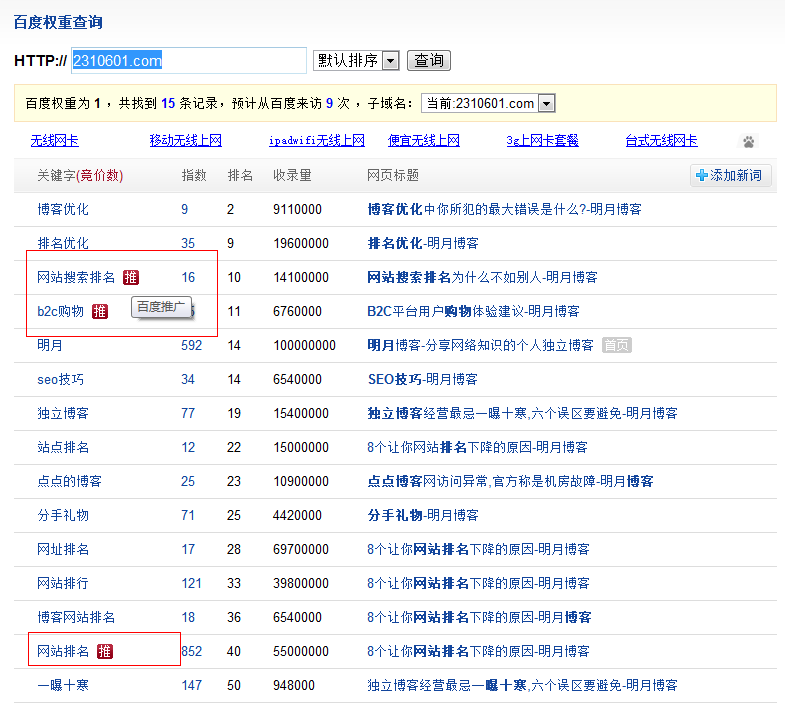785x708 pixels.
Task: Click 收录量 value 69700000
Action: coord(301,549)
